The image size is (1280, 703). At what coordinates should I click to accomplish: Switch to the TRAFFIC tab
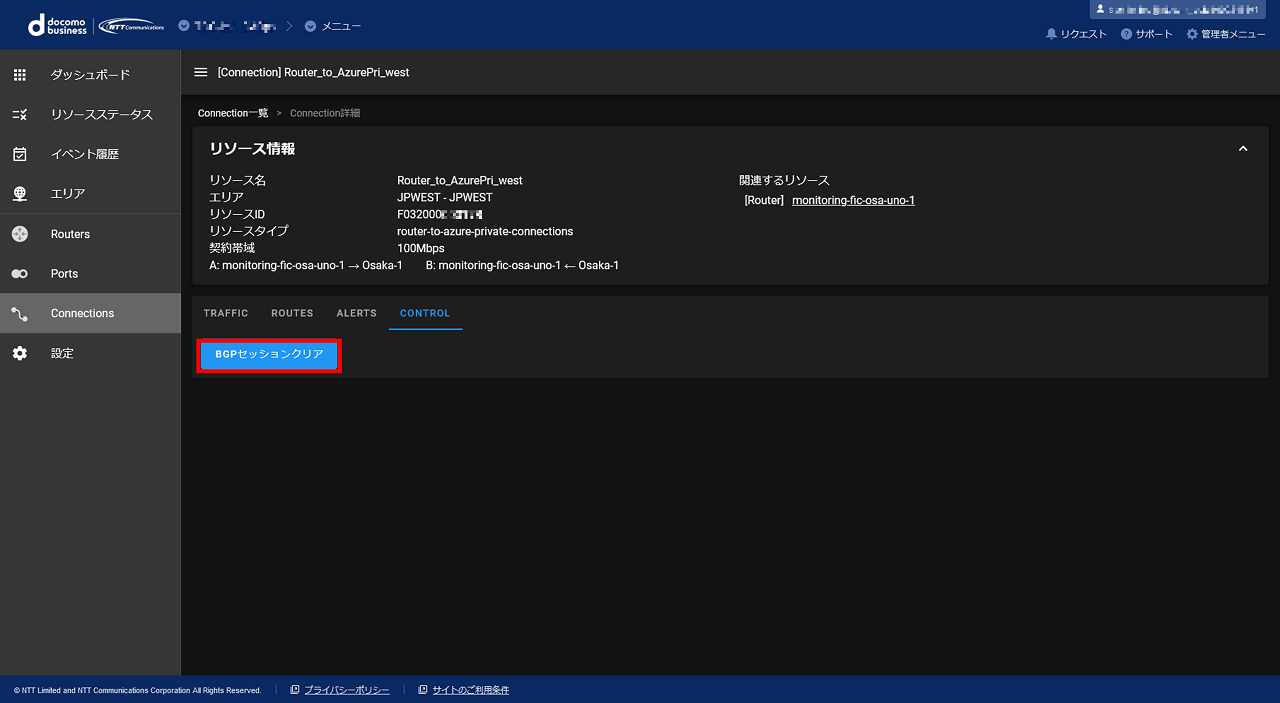pos(226,313)
